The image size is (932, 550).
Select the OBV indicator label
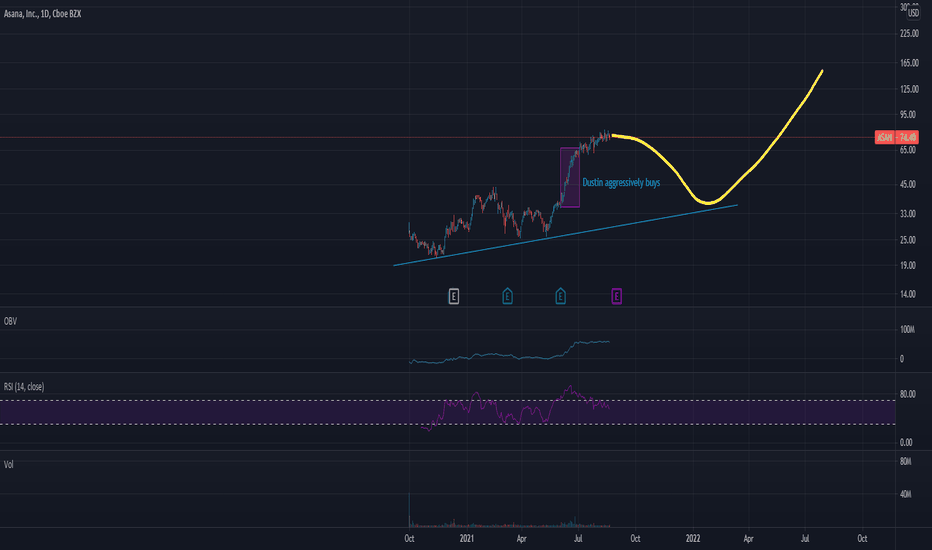10,321
